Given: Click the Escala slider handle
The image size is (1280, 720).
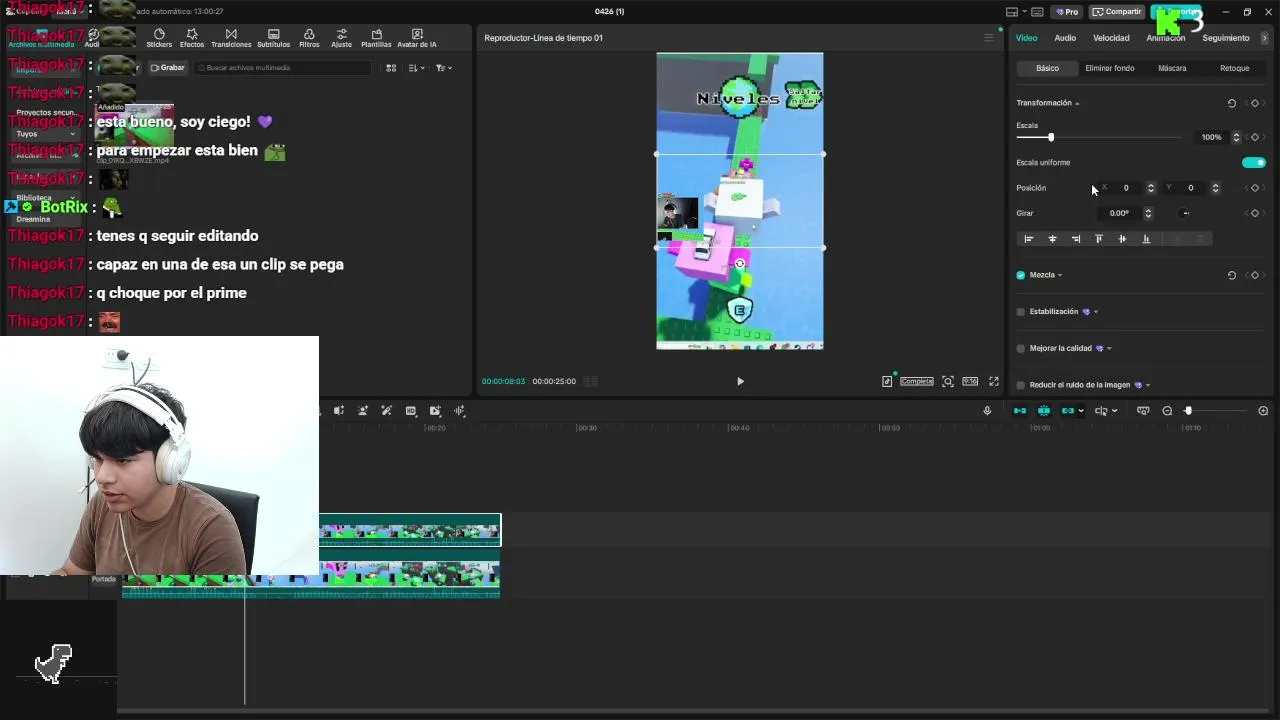Looking at the screenshot, I should click(1050, 137).
